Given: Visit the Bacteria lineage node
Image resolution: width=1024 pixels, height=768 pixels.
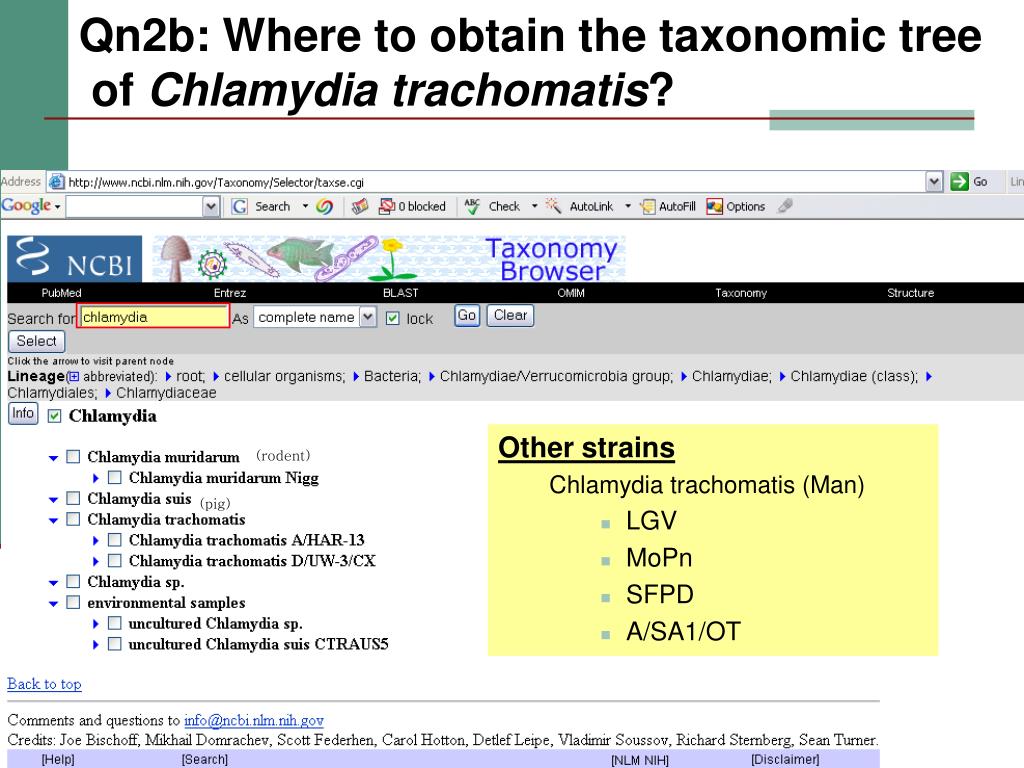Looking at the screenshot, I should point(392,376).
